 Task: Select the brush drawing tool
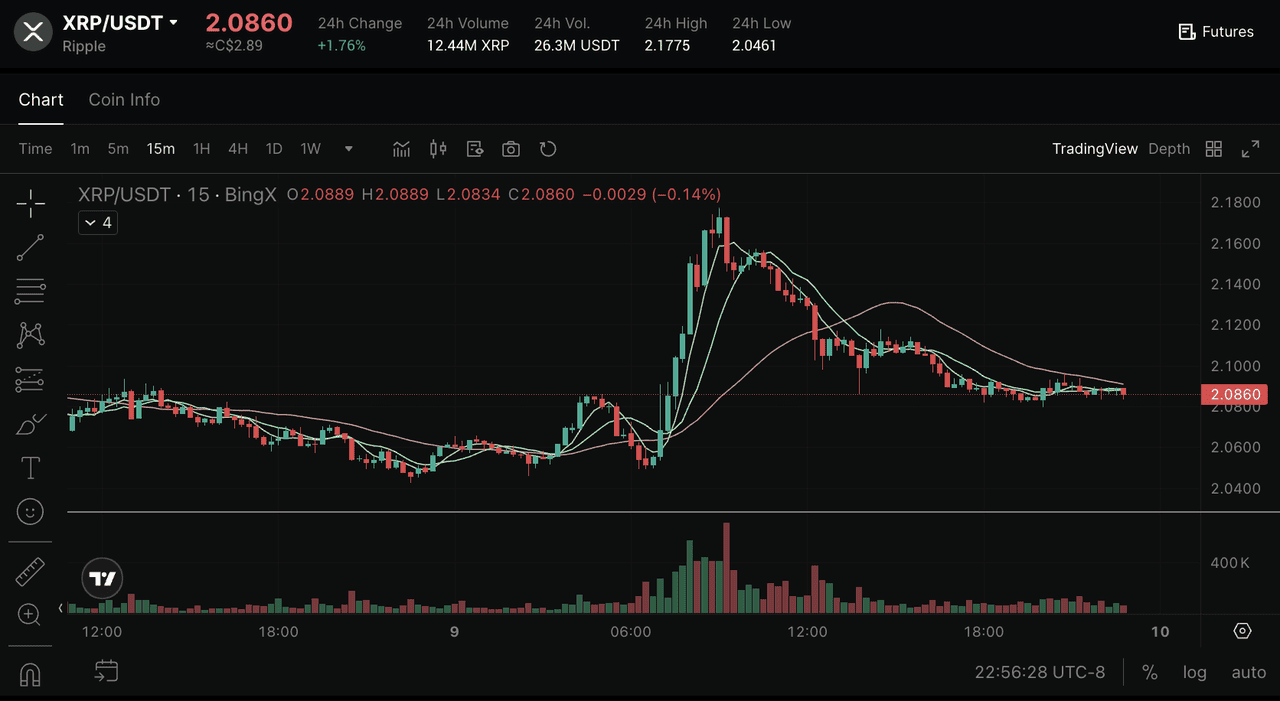(30, 424)
